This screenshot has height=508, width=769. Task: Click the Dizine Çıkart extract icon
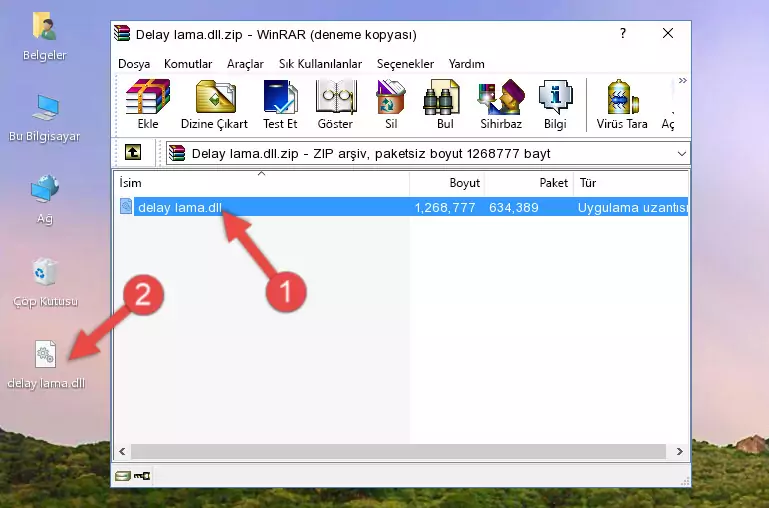(214, 104)
